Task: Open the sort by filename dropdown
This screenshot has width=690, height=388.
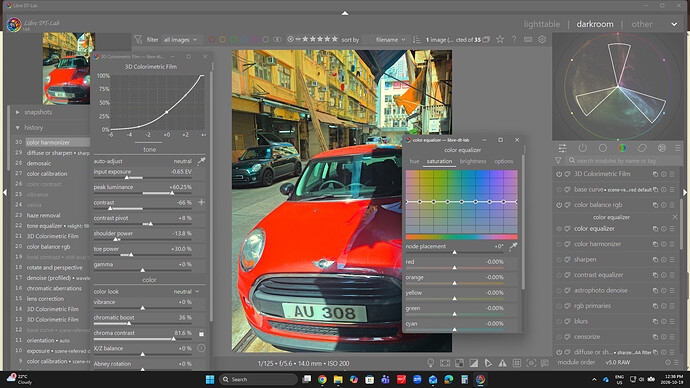Action: (390, 40)
